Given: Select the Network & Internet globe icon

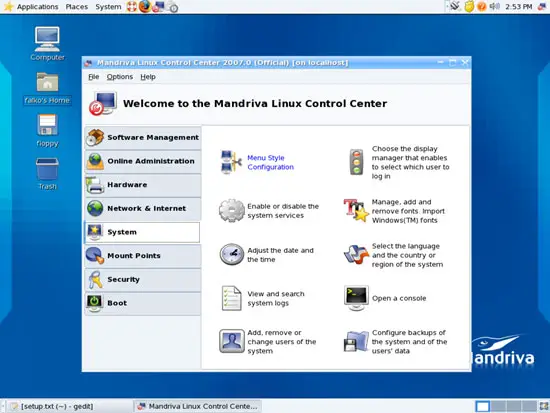Looking at the screenshot, I should click(95, 208).
